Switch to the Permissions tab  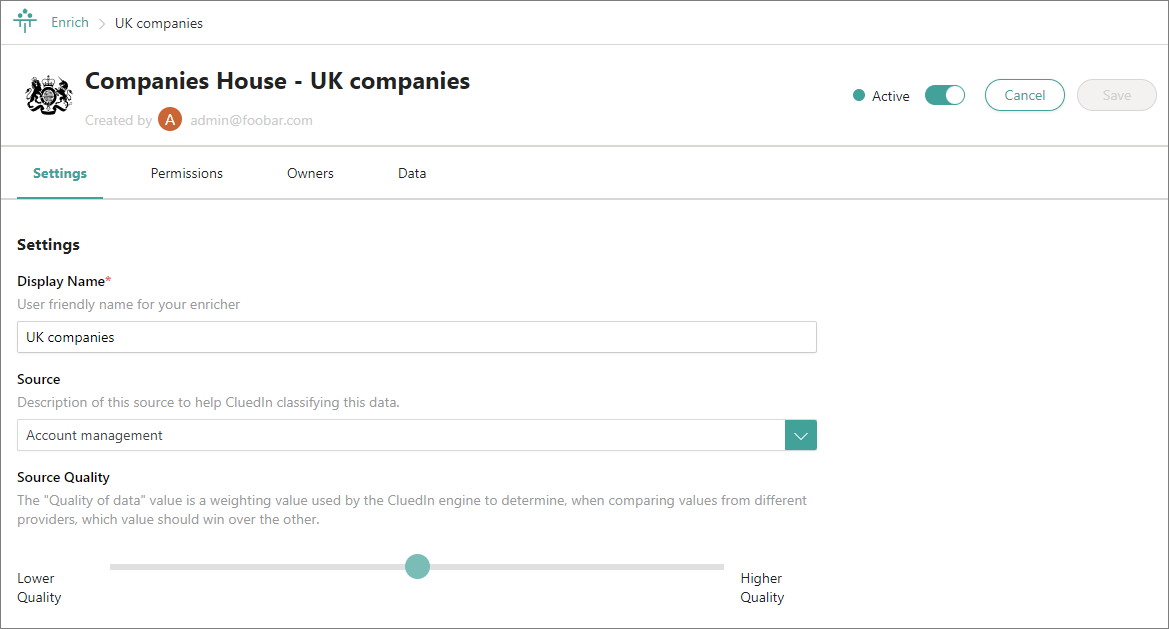pos(187,173)
